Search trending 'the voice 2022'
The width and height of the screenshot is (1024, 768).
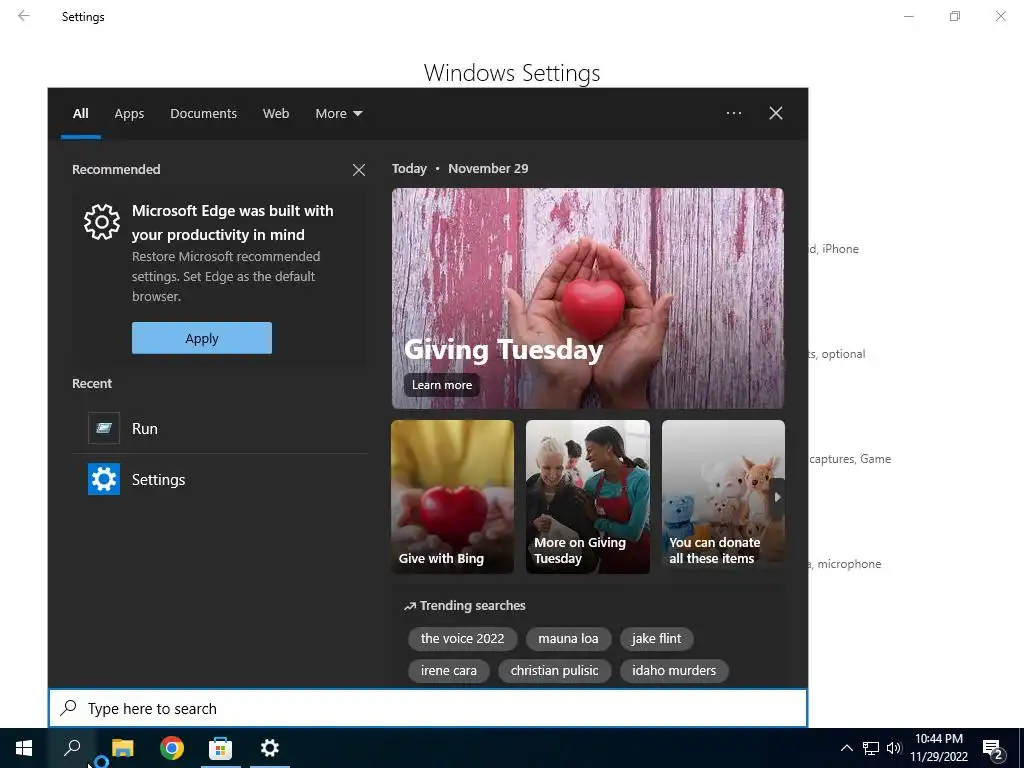462,639
